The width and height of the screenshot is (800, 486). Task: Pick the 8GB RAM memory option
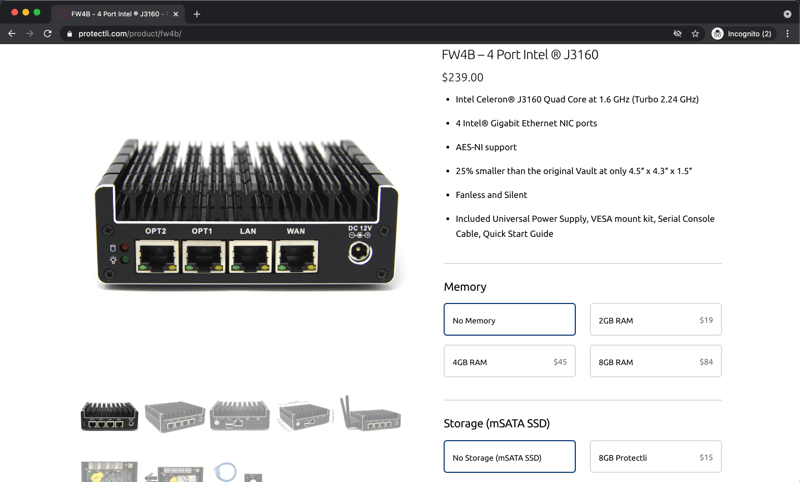[655, 361]
